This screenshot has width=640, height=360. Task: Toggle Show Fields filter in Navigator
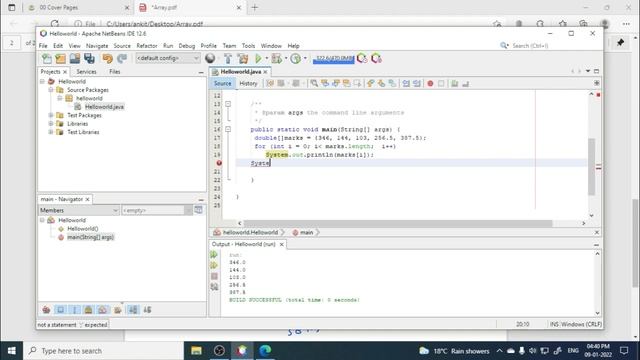pyautogui.click(x=60, y=310)
